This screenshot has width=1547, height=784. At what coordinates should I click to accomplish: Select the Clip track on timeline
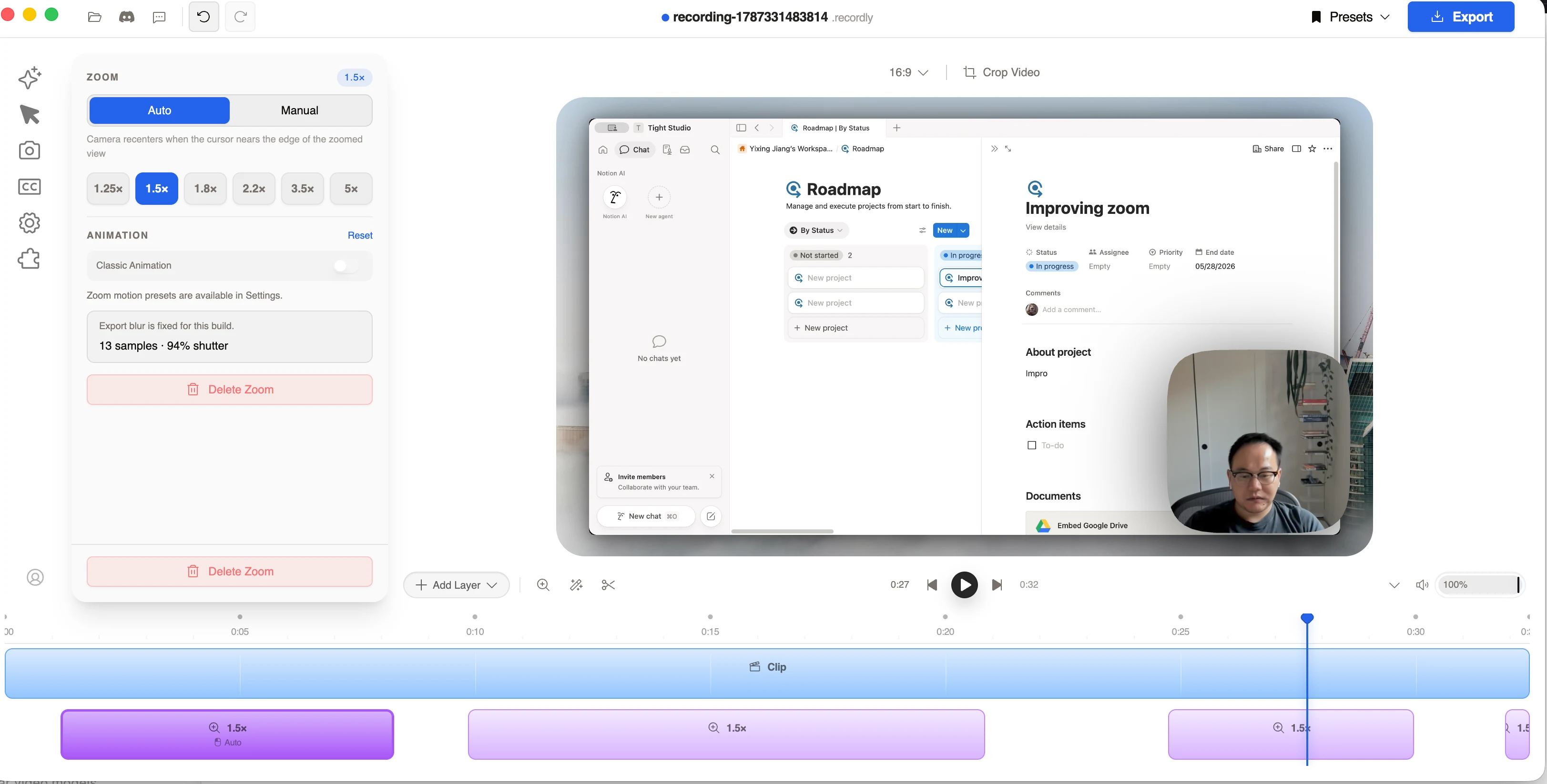tap(767, 673)
